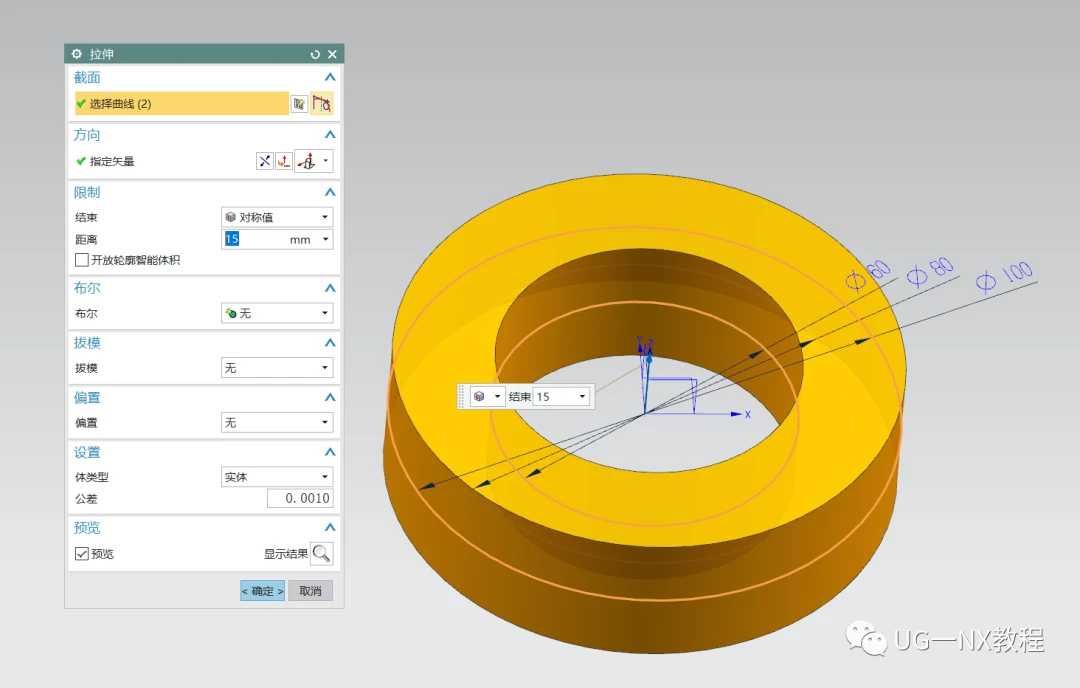Click the 指定矢量 label
The image size is (1080, 688).
[x=112, y=161]
